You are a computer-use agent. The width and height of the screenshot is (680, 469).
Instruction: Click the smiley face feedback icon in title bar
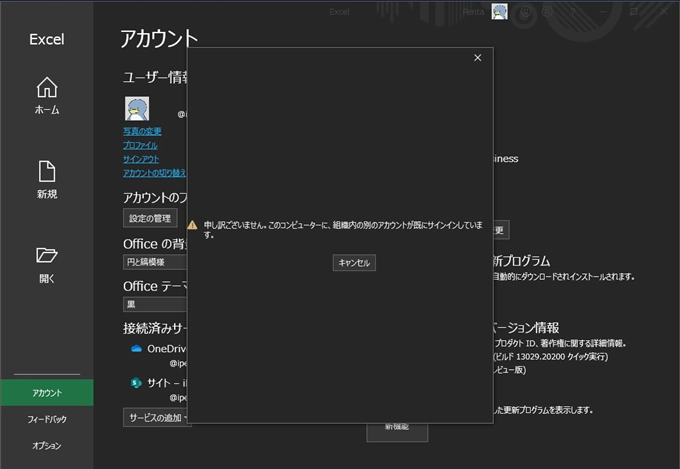(x=526, y=12)
